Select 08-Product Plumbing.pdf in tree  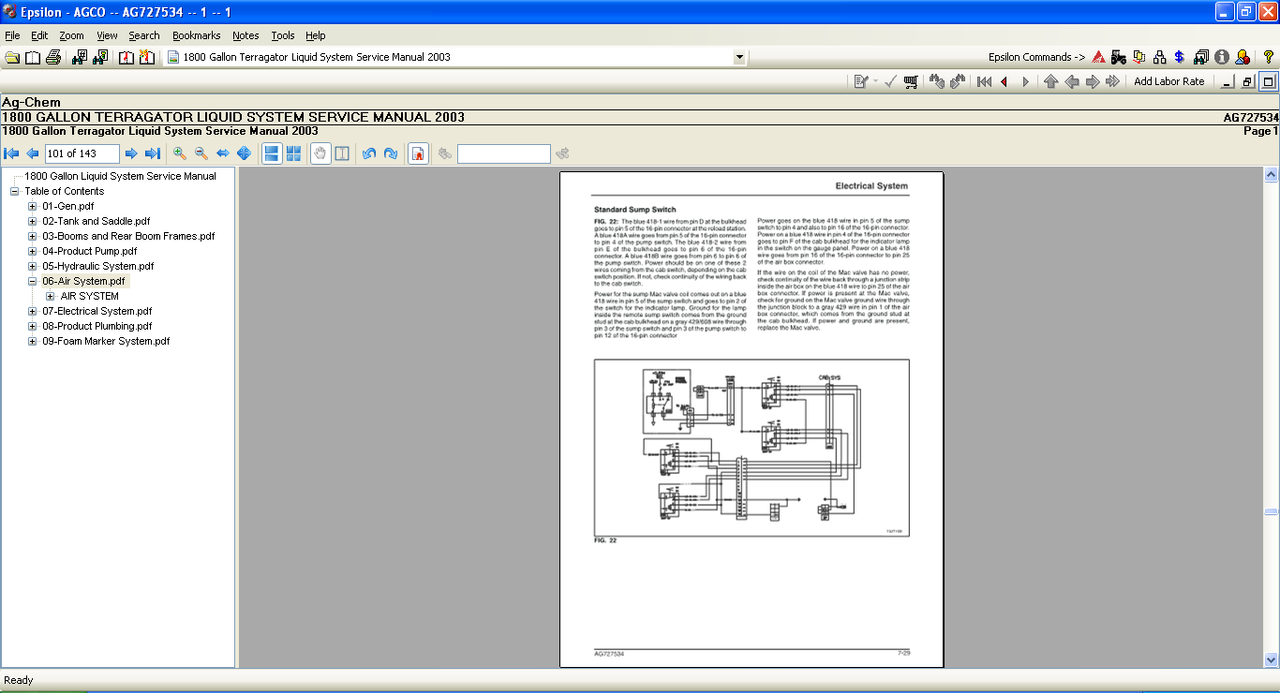point(97,326)
